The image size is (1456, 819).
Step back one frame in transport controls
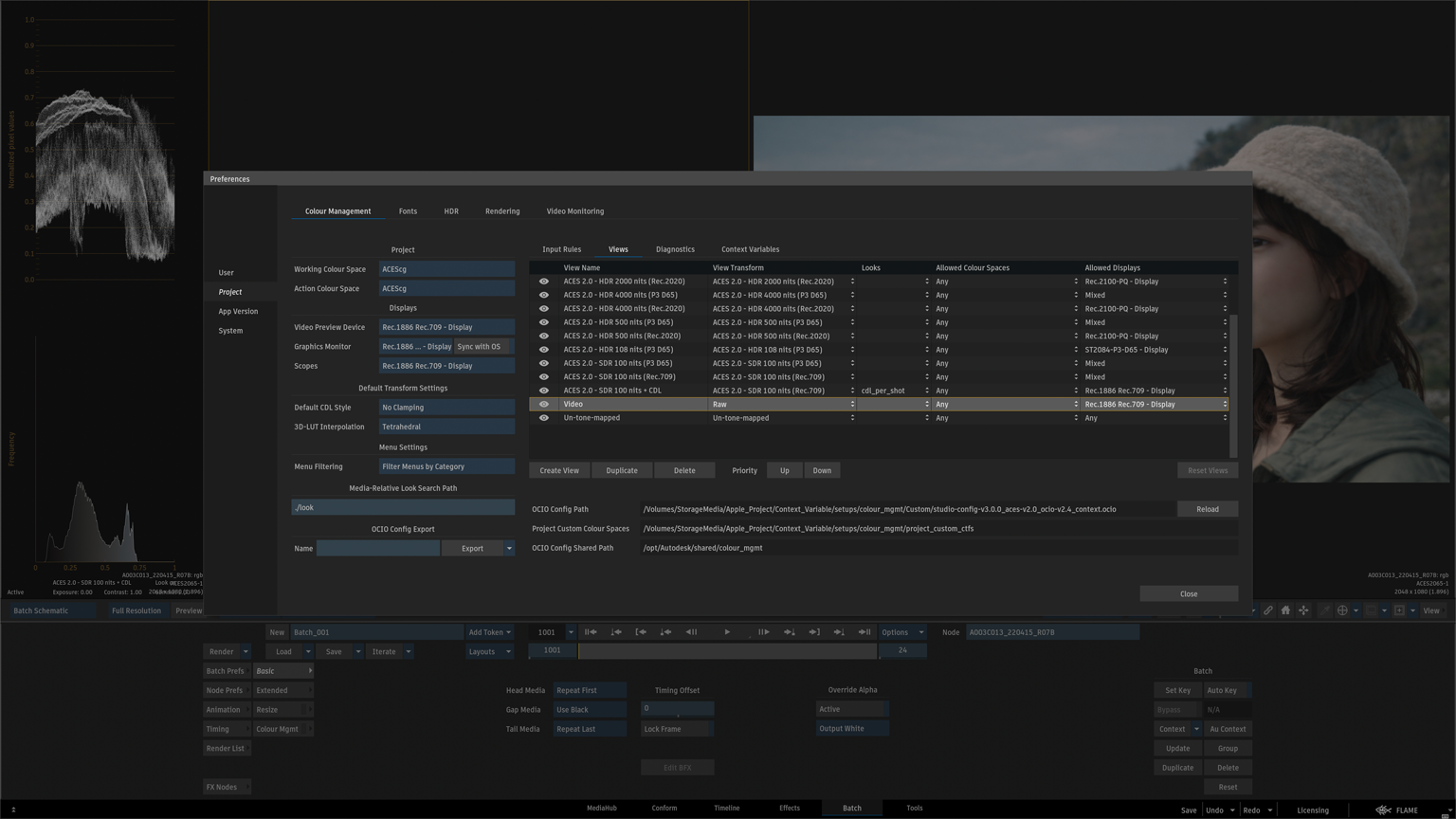tap(691, 632)
